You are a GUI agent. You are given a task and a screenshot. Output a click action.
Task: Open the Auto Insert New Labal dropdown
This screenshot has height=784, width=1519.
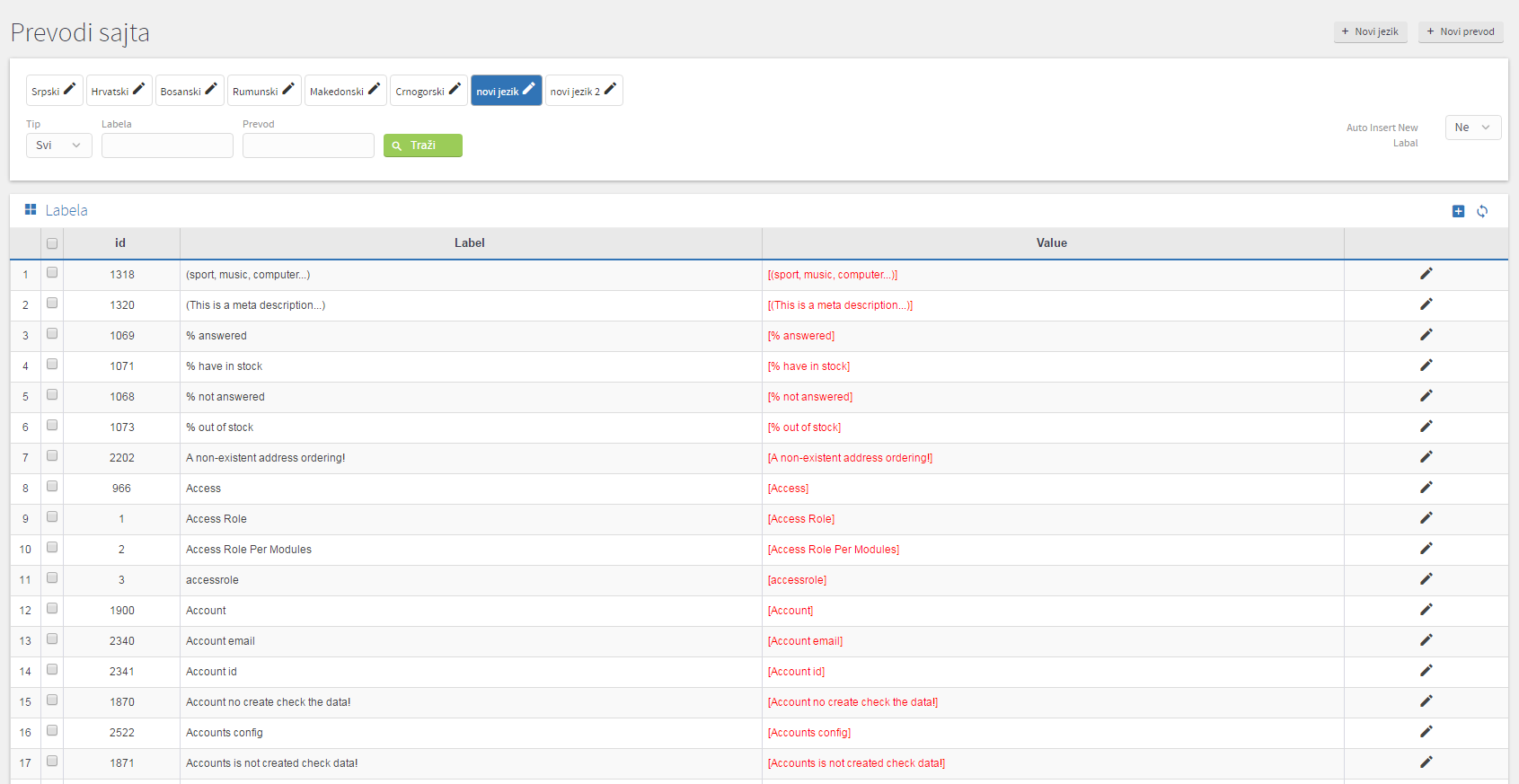pyautogui.click(x=1473, y=128)
